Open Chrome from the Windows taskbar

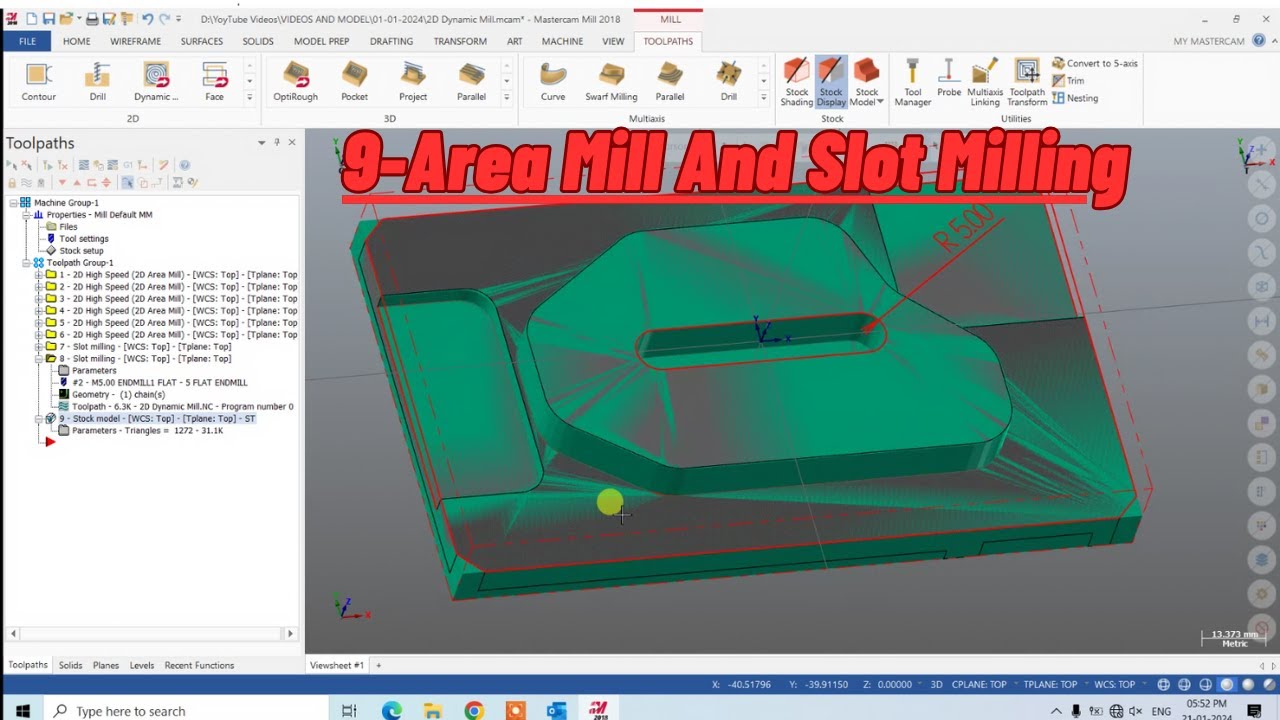point(474,711)
